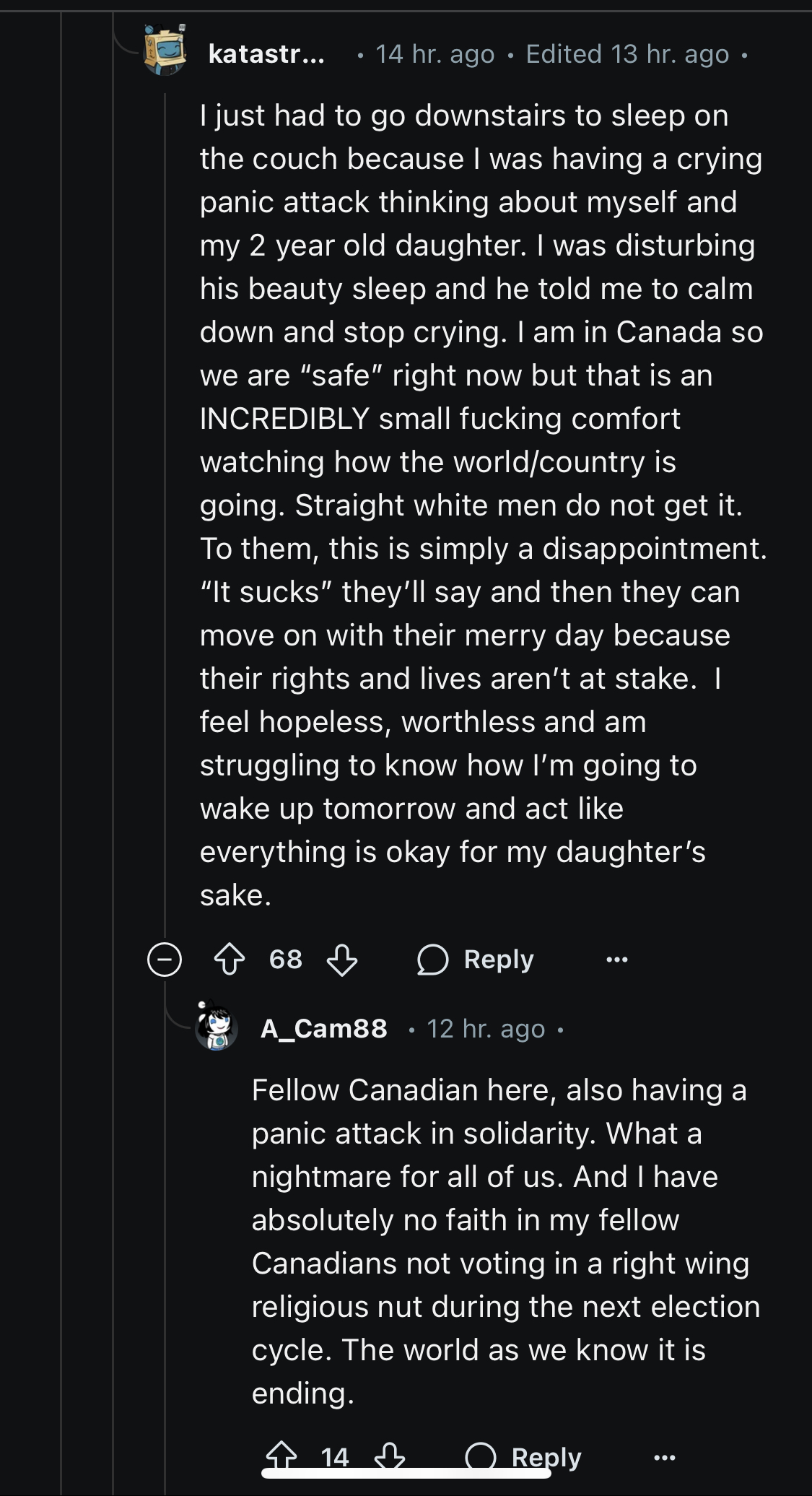Upvote A_Cam88's comment
Image resolution: width=812 pixels, height=1496 pixels.
click(281, 1456)
